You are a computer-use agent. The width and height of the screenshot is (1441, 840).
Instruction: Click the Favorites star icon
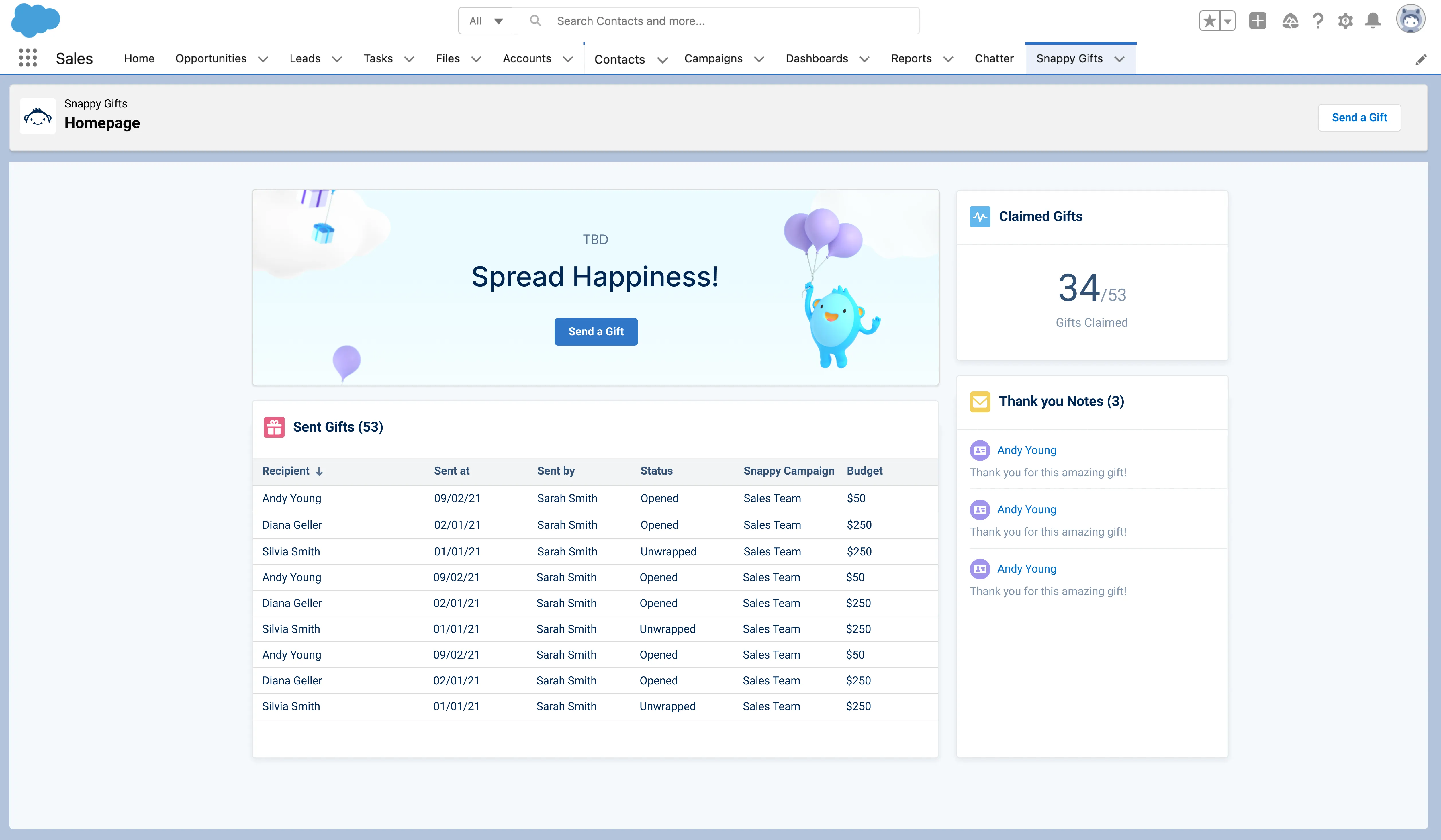(x=1209, y=21)
